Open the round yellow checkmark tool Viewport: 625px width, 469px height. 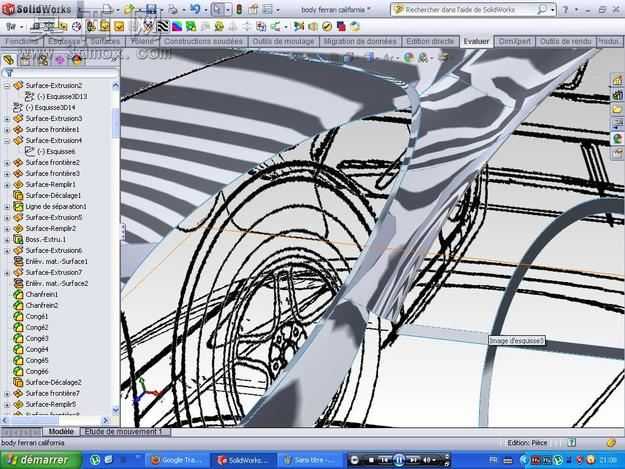327,26
